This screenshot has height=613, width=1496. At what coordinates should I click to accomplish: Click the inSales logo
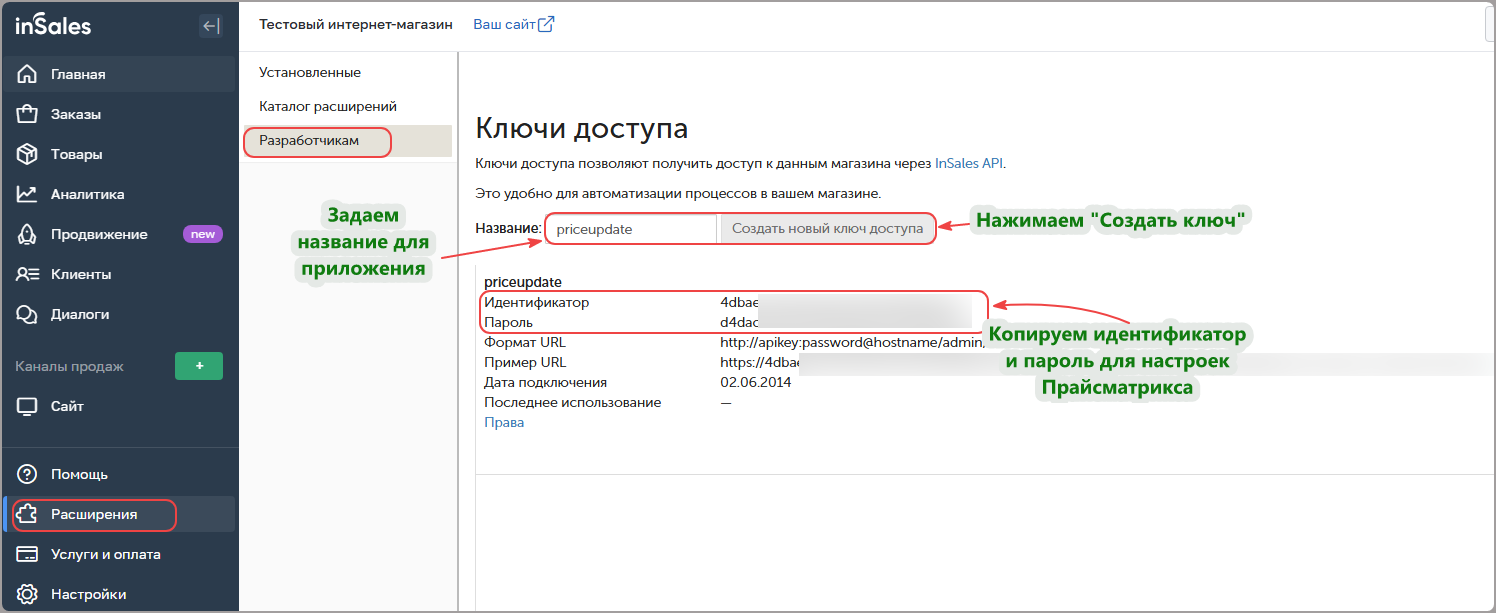coord(53,25)
